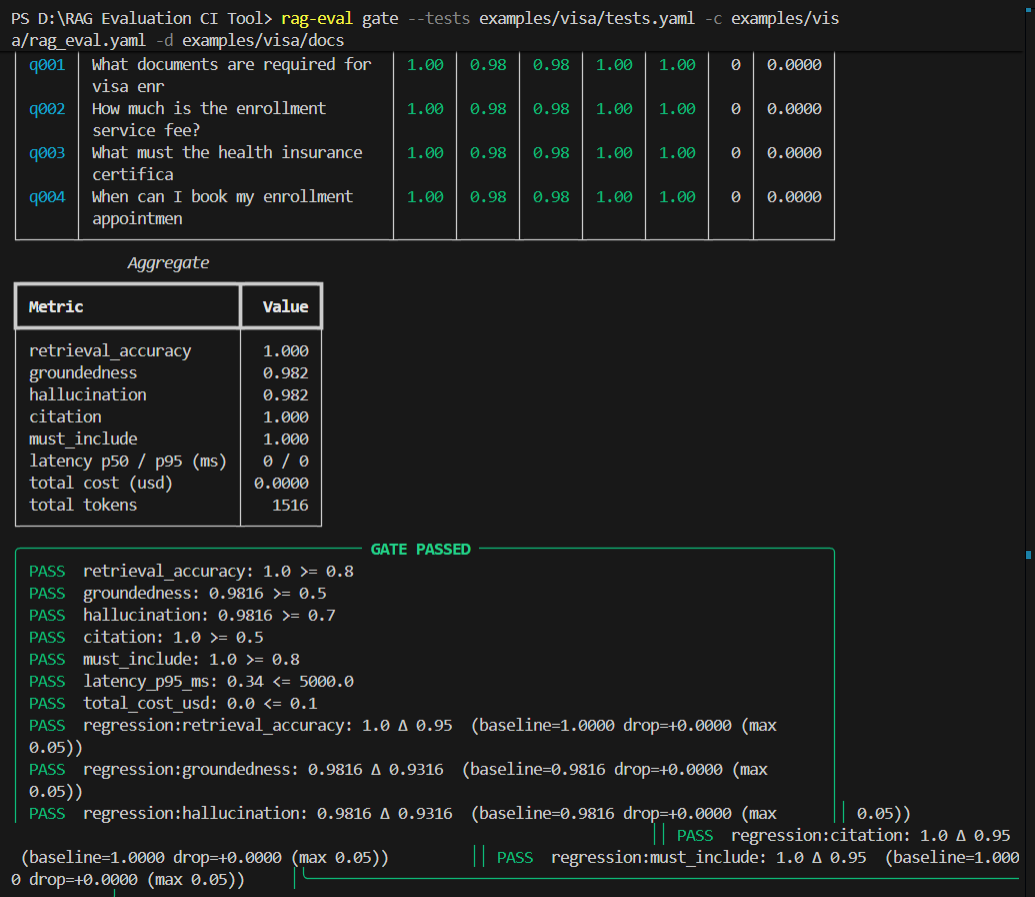
Task: Click 'What documents are required for' question text
Action: 231,65
